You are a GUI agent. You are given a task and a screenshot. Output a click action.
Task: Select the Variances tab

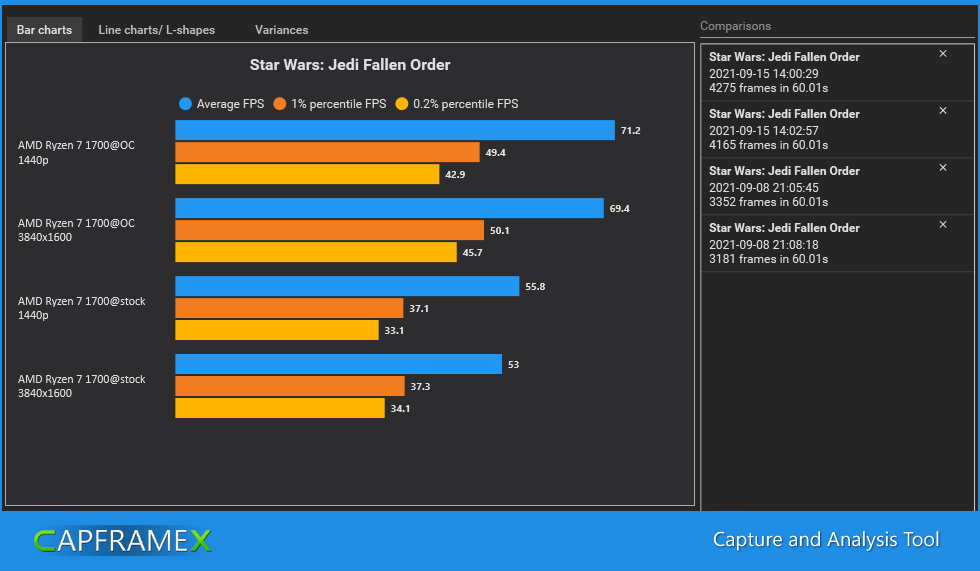(x=281, y=29)
